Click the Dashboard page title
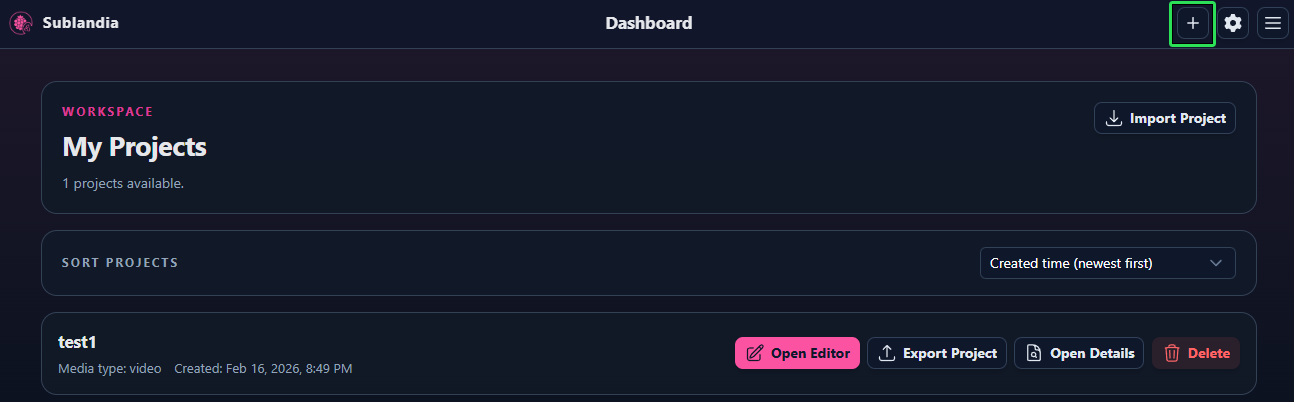 648,23
